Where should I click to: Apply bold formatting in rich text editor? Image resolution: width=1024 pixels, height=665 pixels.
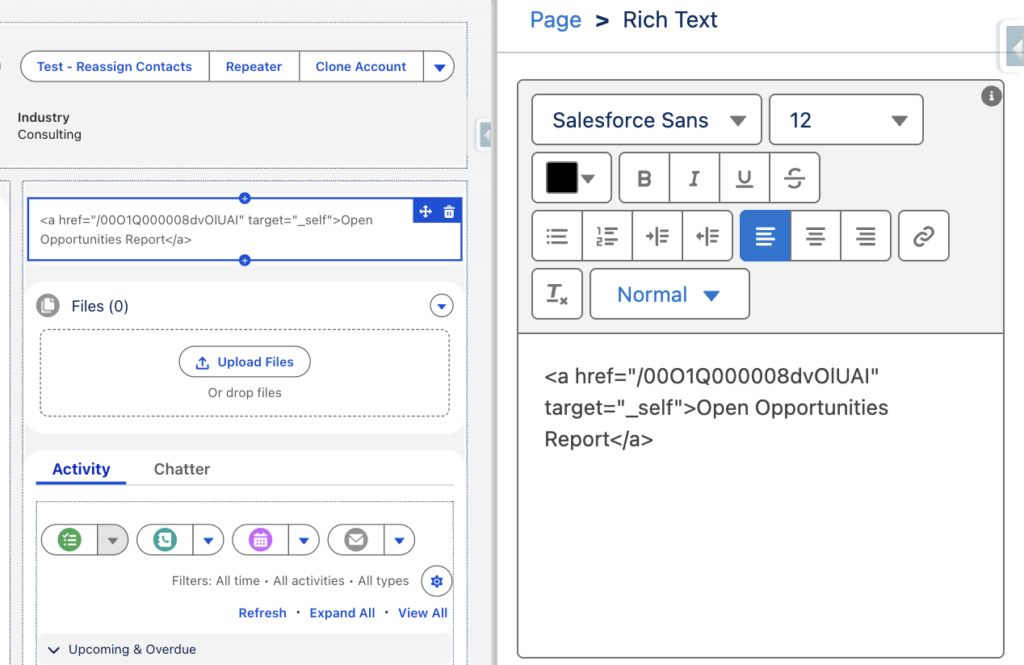[x=643, y=177]
